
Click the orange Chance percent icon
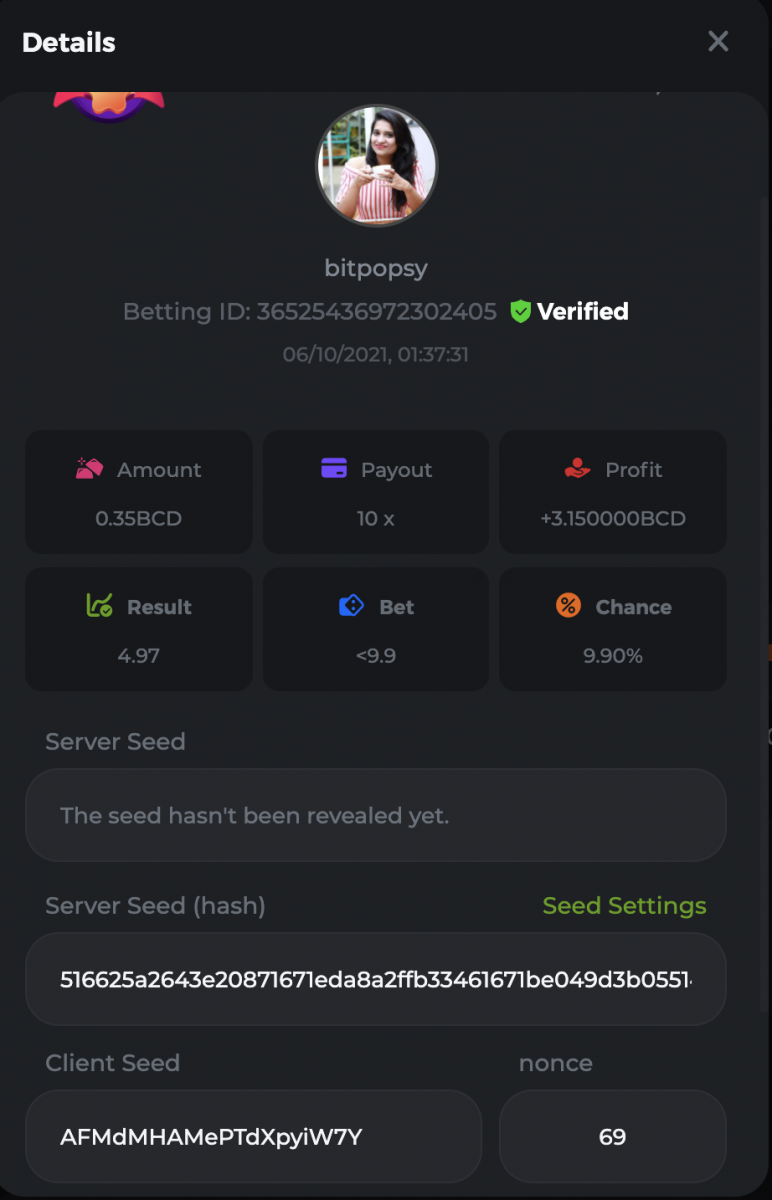tap(568, 605)
